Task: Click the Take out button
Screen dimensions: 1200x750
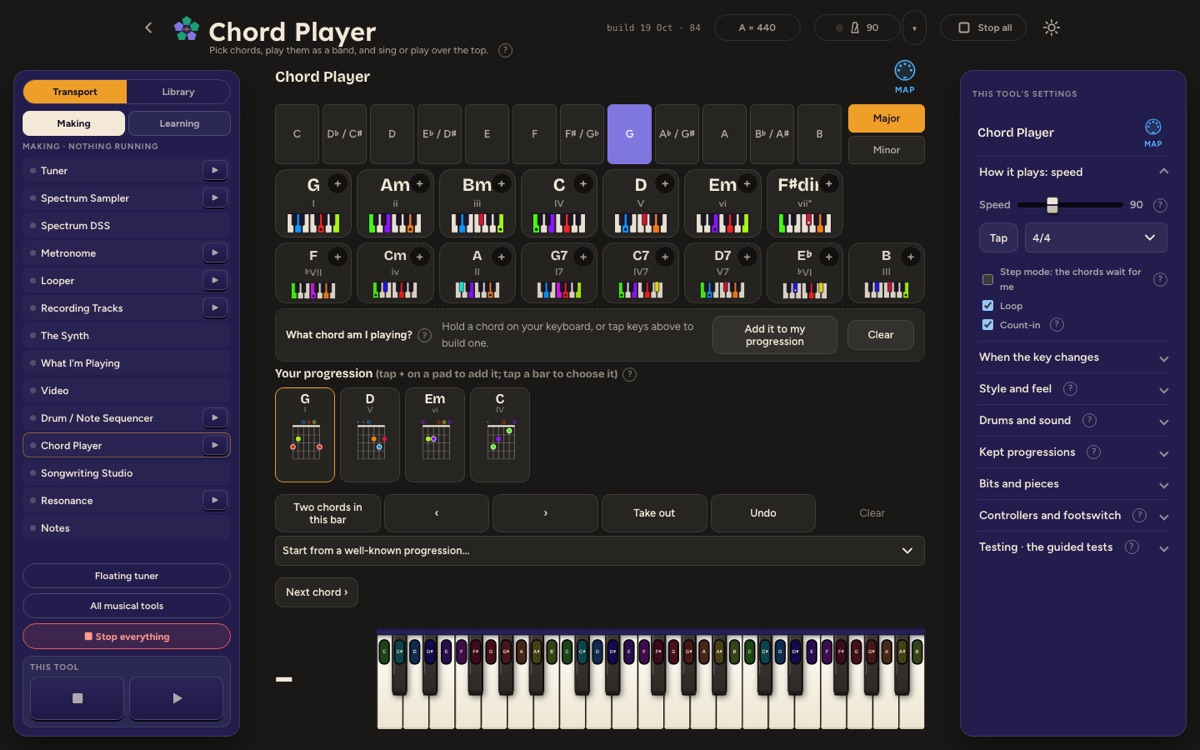Action: point(654,513)
